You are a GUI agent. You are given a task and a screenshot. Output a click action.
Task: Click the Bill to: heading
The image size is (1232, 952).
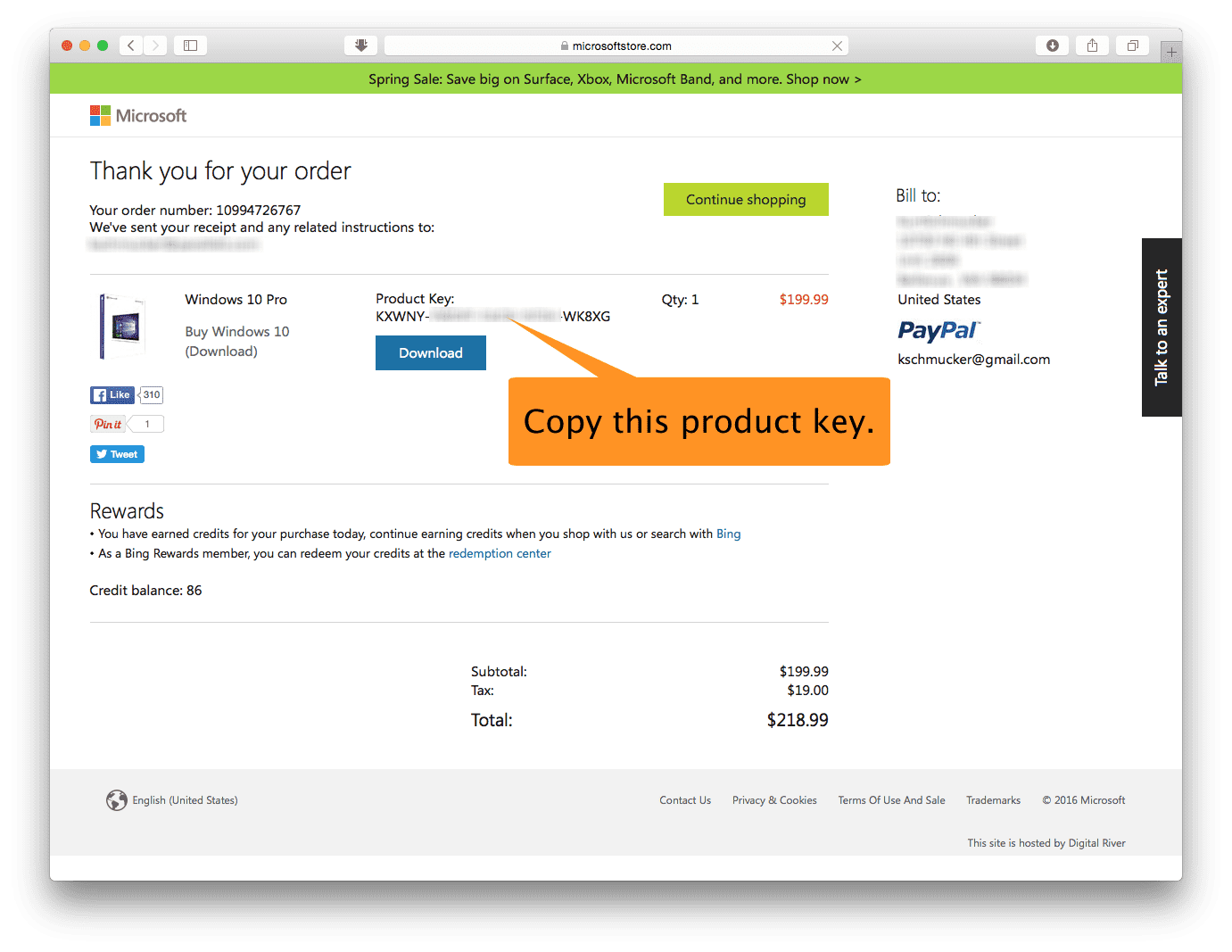918,195
